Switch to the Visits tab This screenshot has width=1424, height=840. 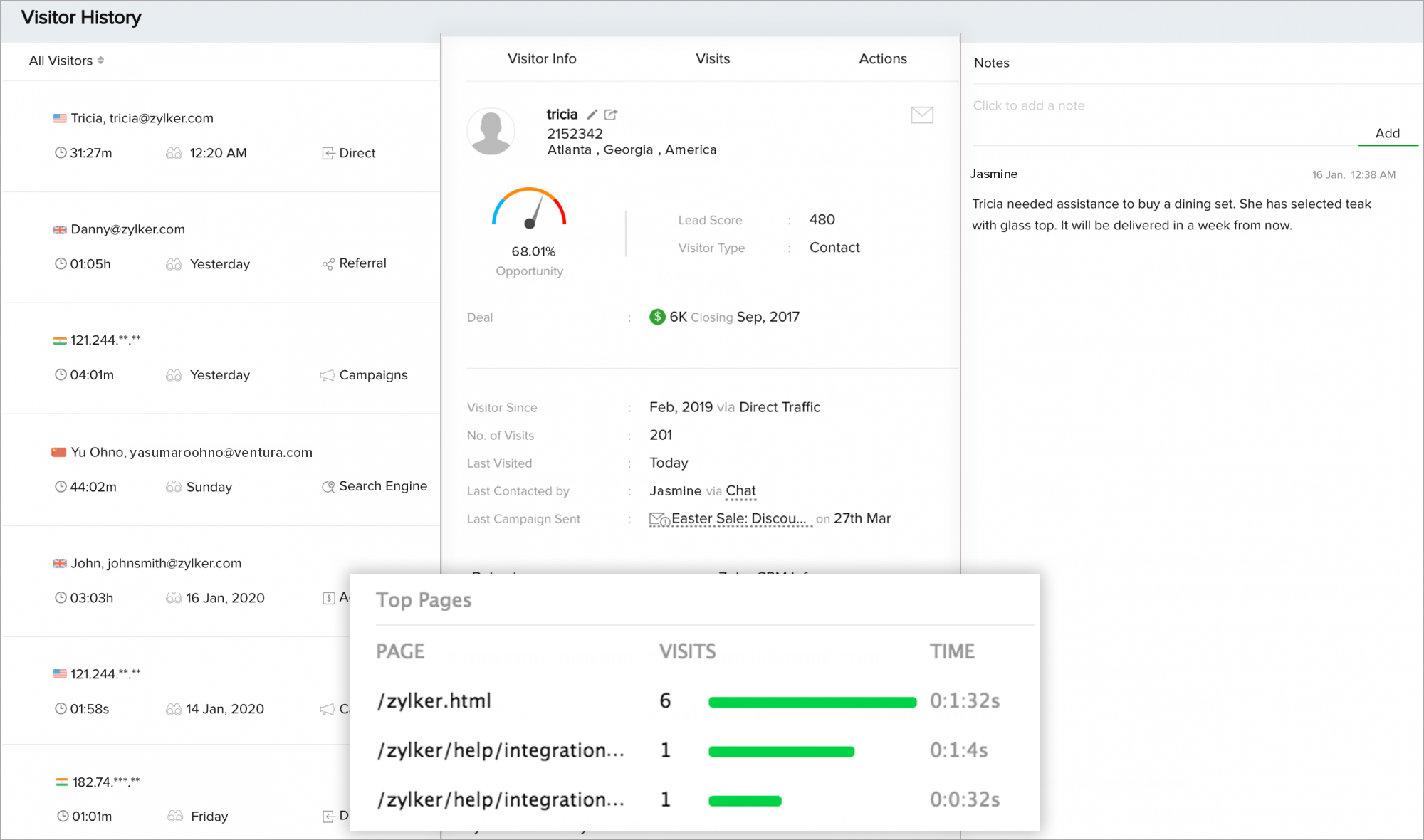point(712,59)
